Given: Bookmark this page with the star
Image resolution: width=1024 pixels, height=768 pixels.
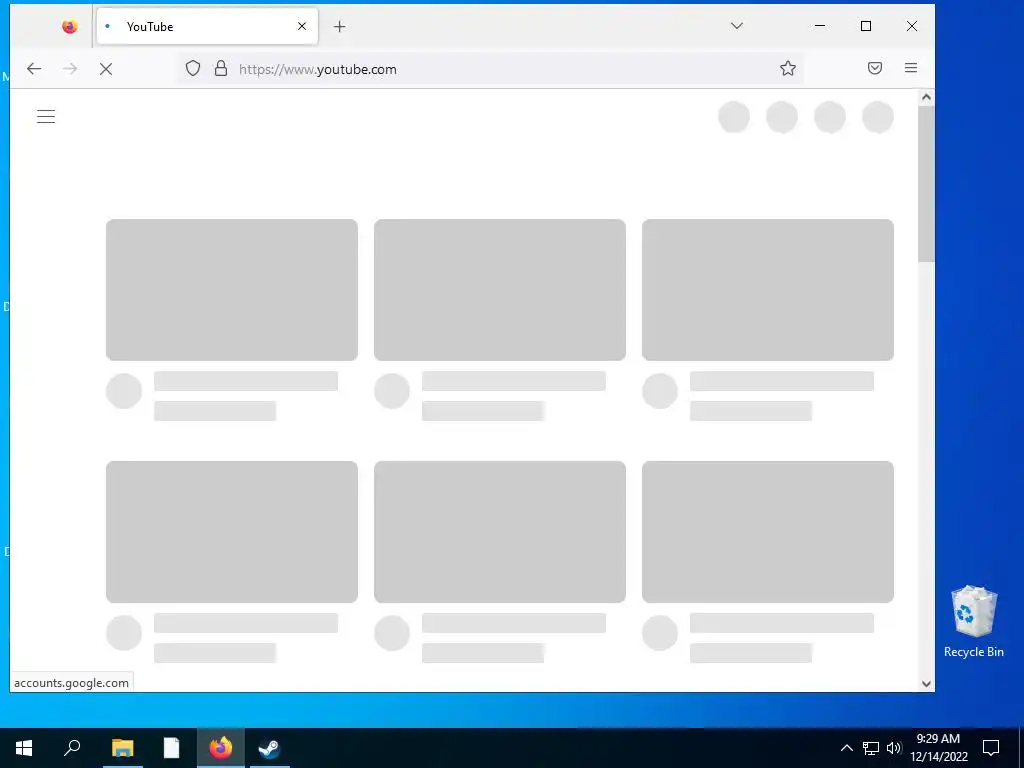Looking at the screenshot, I should tap(788, 69).
